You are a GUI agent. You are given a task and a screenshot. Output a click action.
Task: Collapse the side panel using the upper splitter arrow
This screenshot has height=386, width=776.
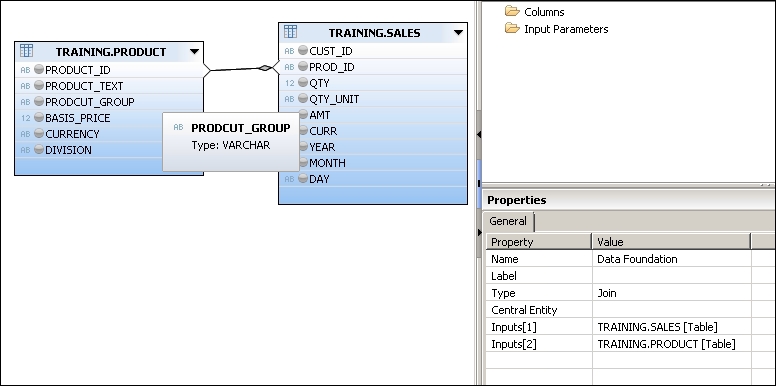pyautogui.click(x=479, y=134)
